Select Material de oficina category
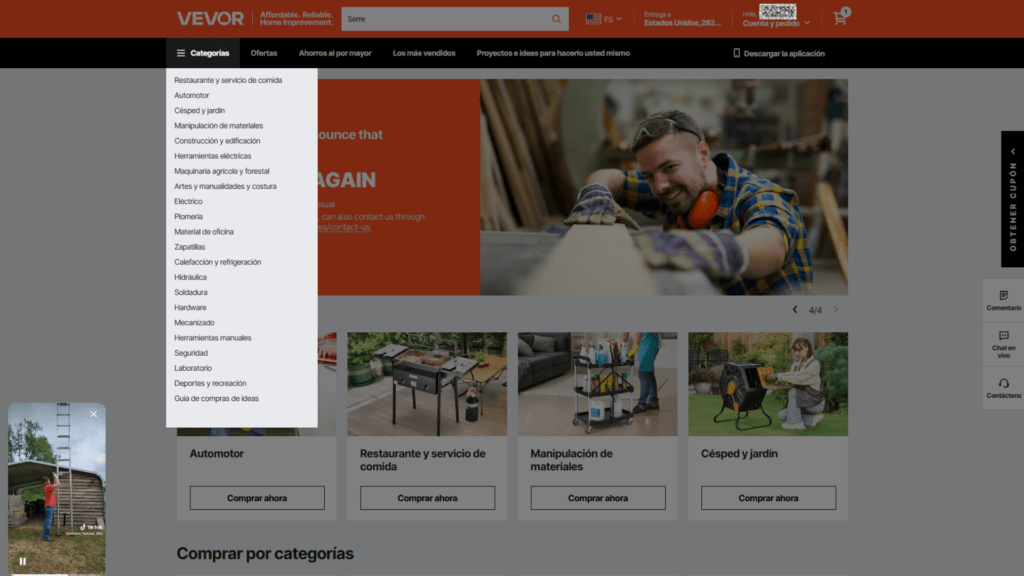This screenshot has width=1024, height=576. pos(204,232)
